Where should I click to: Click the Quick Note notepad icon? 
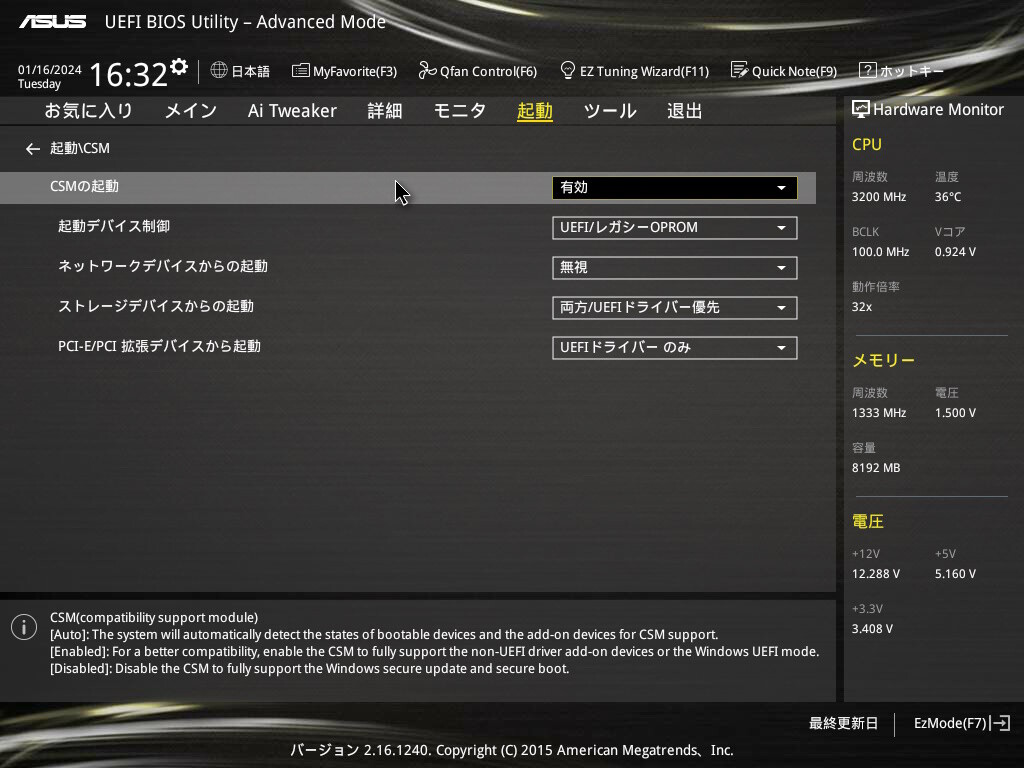pyautogui.click(x=739, y=70)
